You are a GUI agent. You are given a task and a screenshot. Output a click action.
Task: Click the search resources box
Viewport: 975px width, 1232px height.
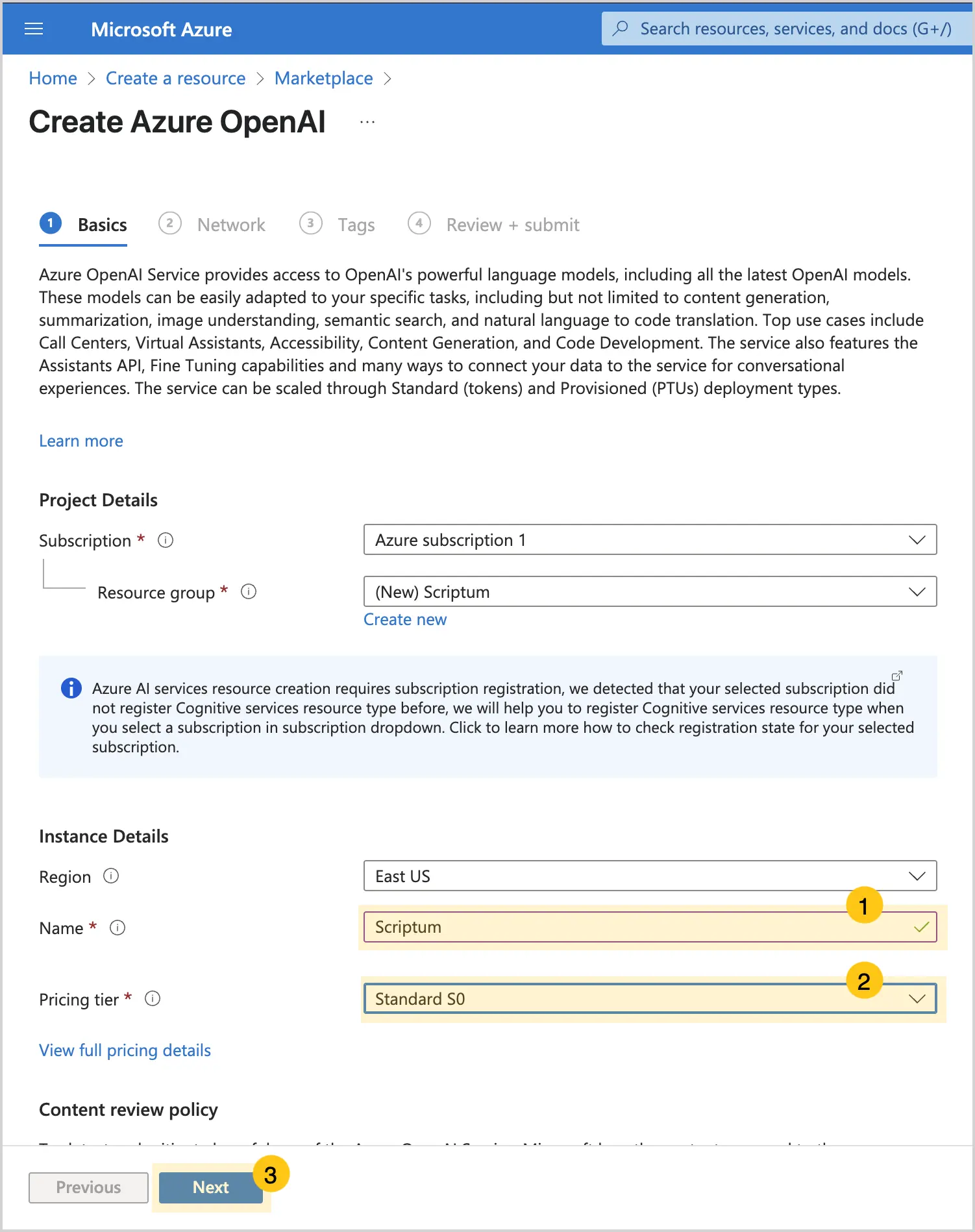786,29
